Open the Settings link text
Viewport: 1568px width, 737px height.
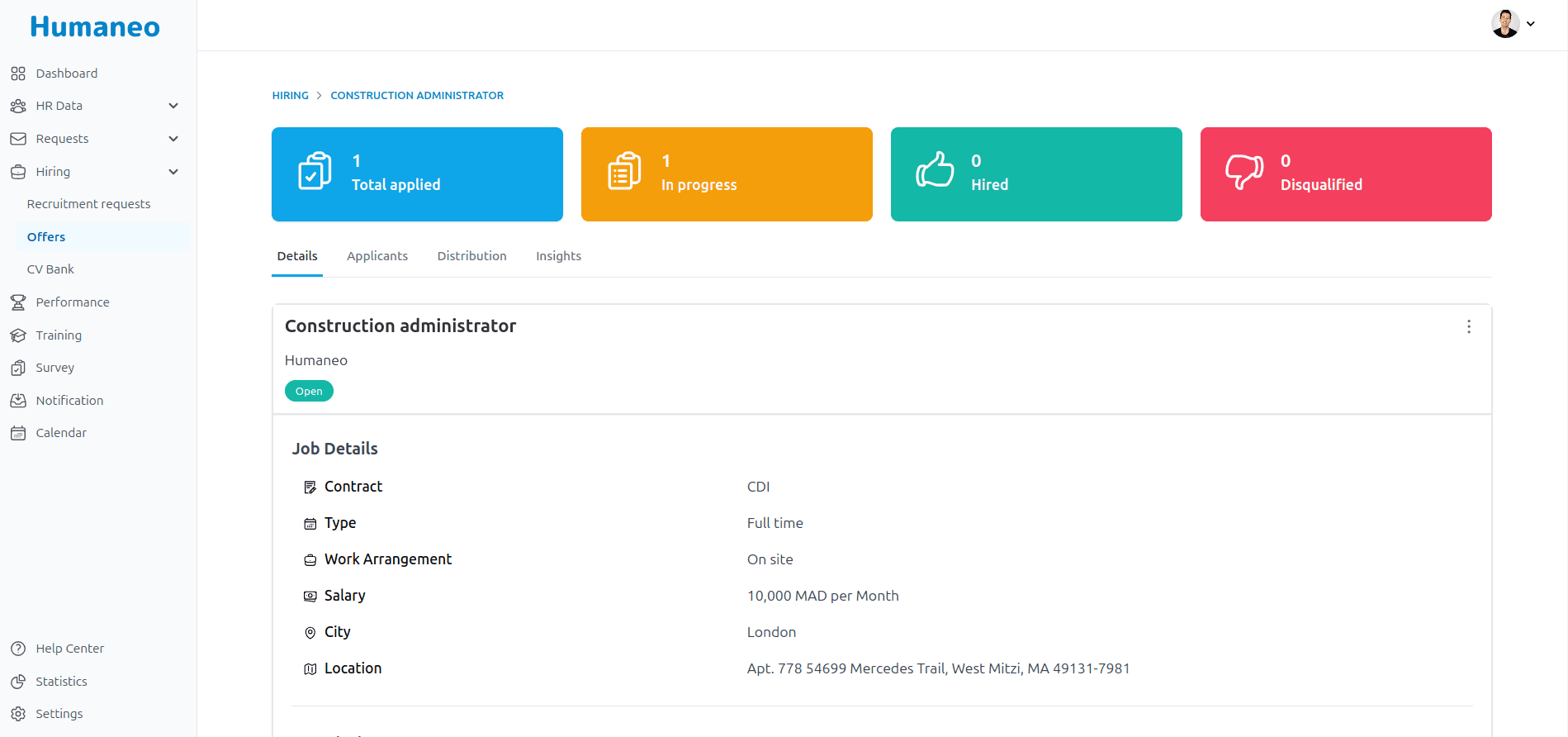[x=59, y=714]
